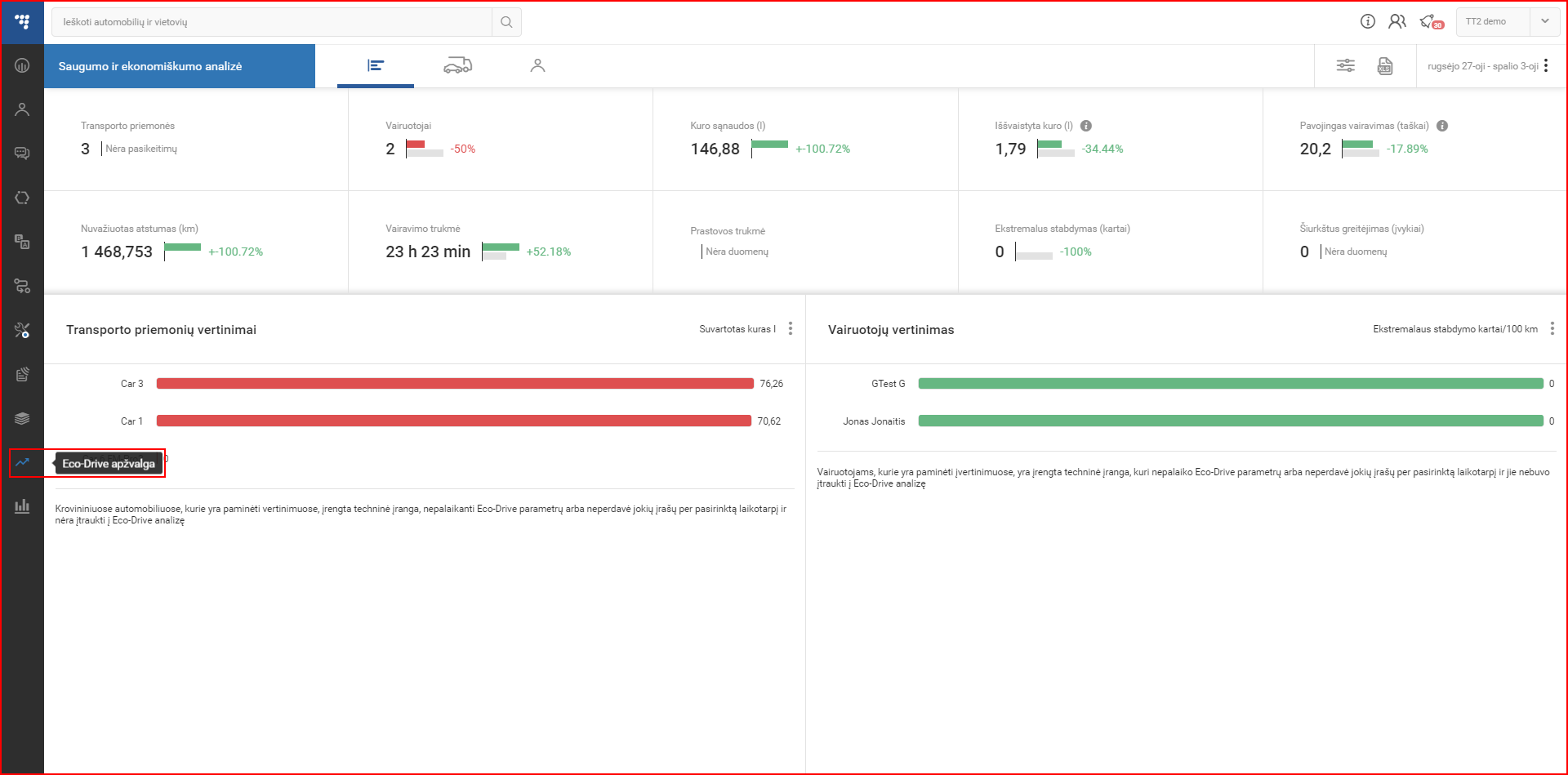Open three-dot menu of Transporto priemonių vertinimai

click(791, 328)
